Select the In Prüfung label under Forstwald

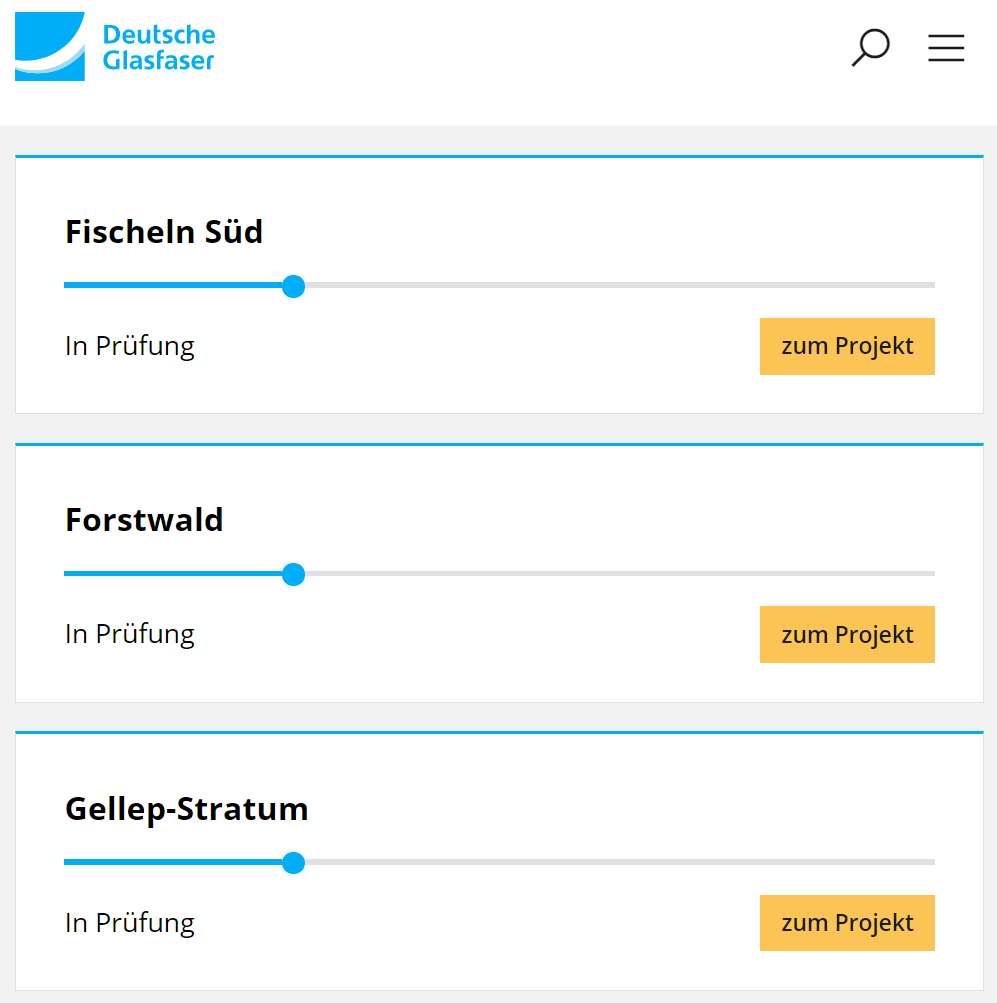129,634
